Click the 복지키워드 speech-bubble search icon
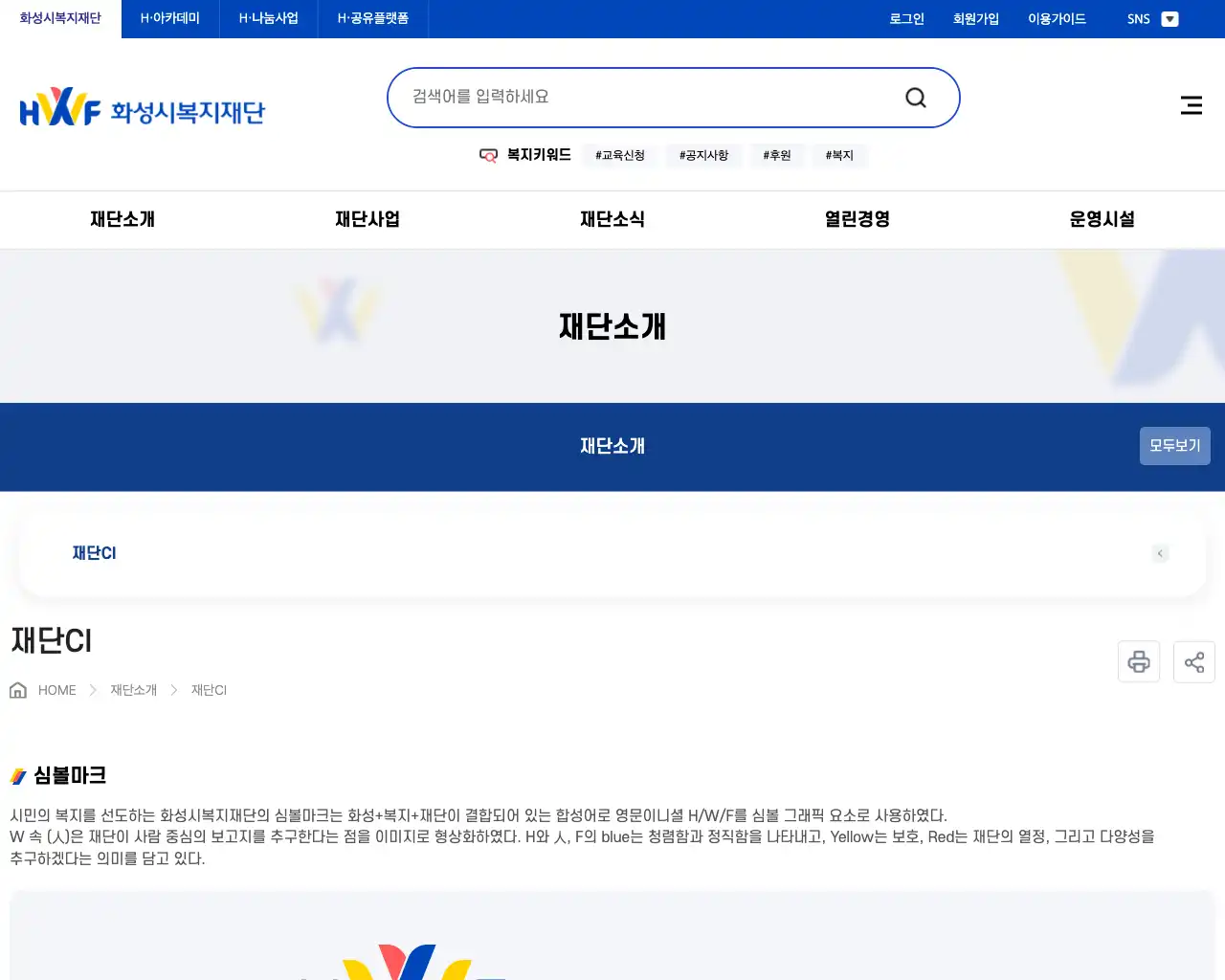The width and height of the screenshot is (1225, 980). click(x=488, y=155)
